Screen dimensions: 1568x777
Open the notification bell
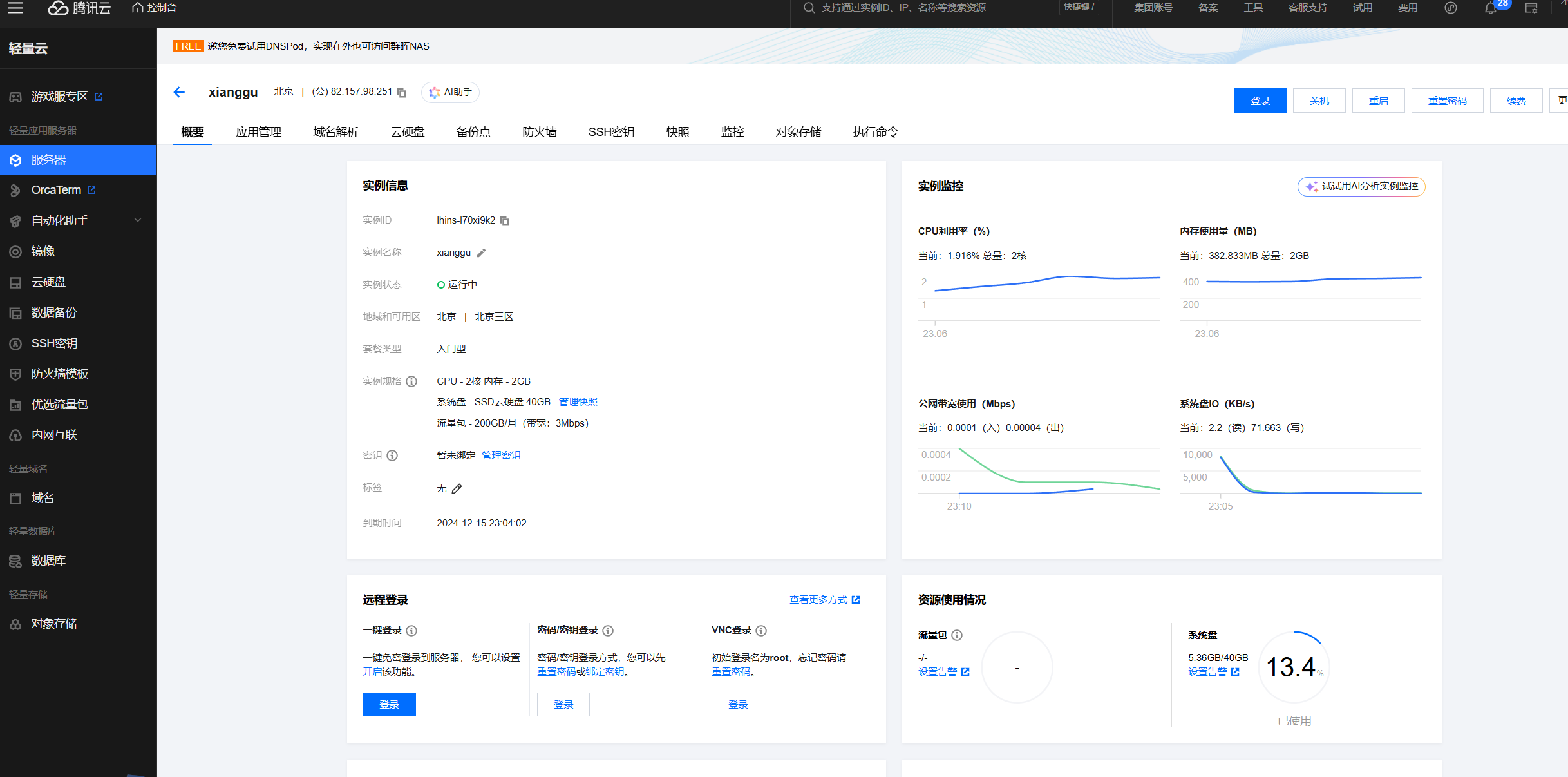(1490, 8)
